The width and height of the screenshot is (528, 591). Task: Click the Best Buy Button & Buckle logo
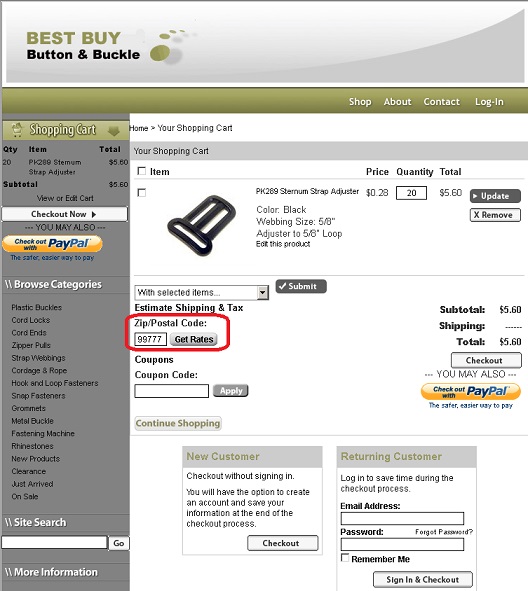[102, 46]
